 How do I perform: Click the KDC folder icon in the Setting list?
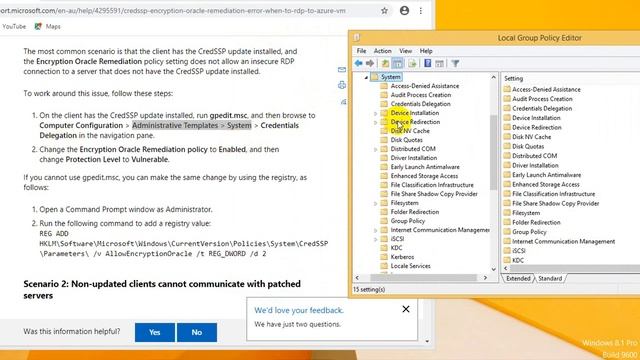coord(507,260)
